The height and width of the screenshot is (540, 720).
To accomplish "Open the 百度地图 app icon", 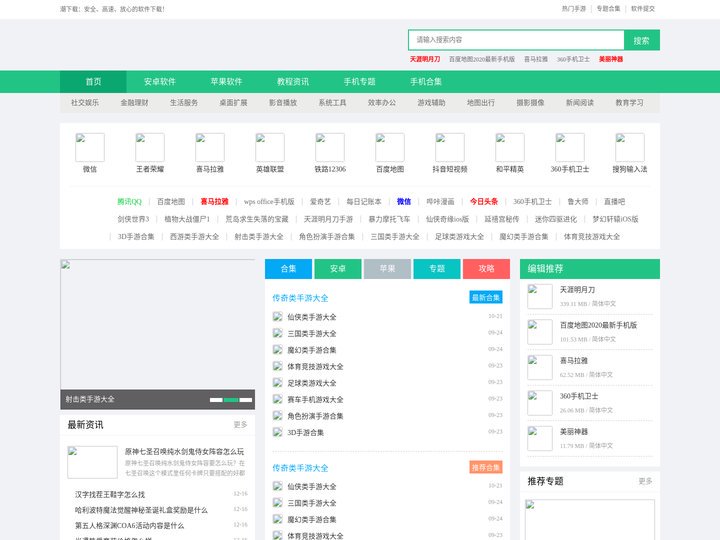I will tap(390, 147).
